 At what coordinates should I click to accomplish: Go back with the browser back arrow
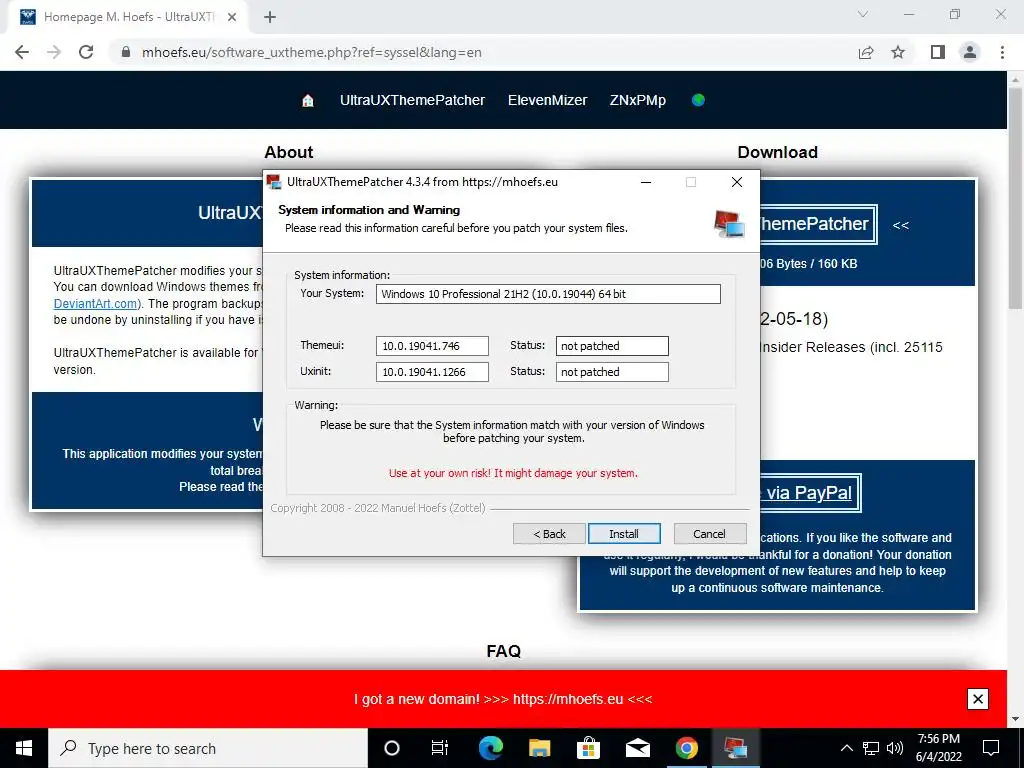tap(22, 52)
